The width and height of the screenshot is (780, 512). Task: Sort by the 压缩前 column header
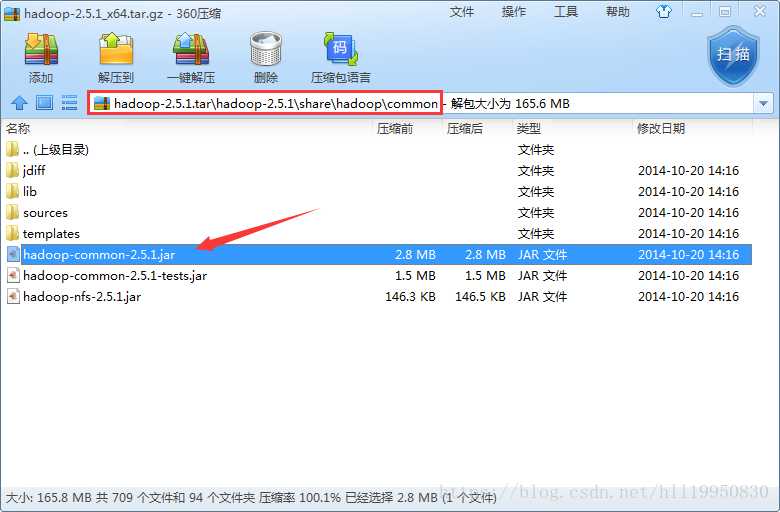[x=394, y=129]
